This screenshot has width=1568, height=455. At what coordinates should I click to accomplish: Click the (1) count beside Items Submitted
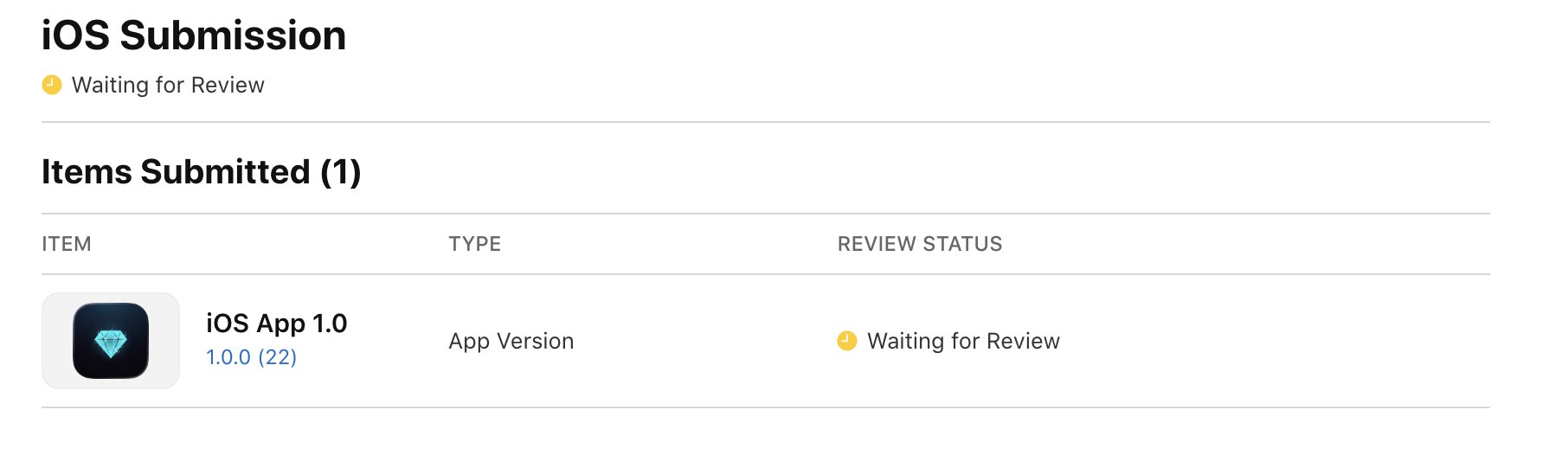(341, 172)
